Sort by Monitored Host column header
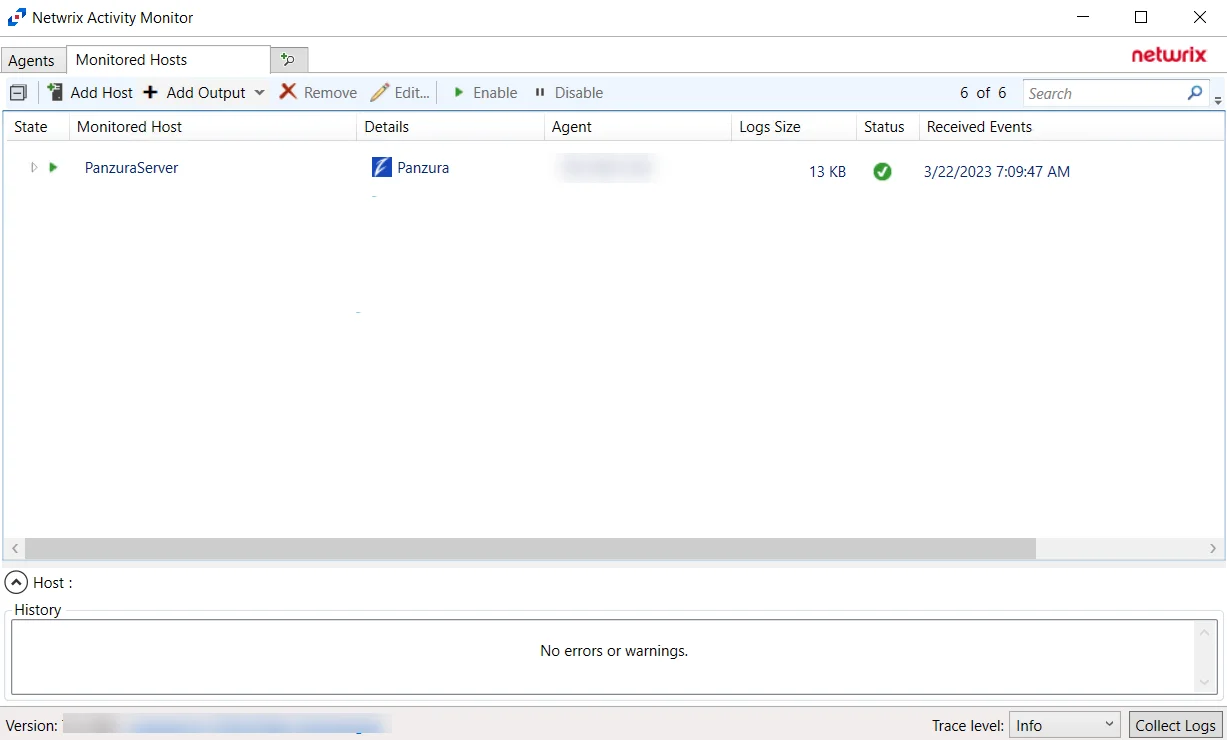Screen dimensions: 1227x740 click(x=212, y=127)
